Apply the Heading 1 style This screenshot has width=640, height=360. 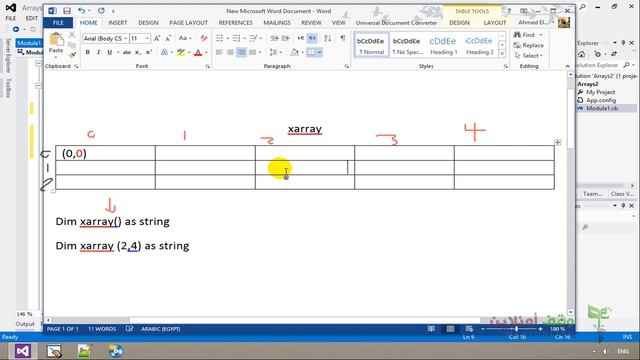click(443, 45)
